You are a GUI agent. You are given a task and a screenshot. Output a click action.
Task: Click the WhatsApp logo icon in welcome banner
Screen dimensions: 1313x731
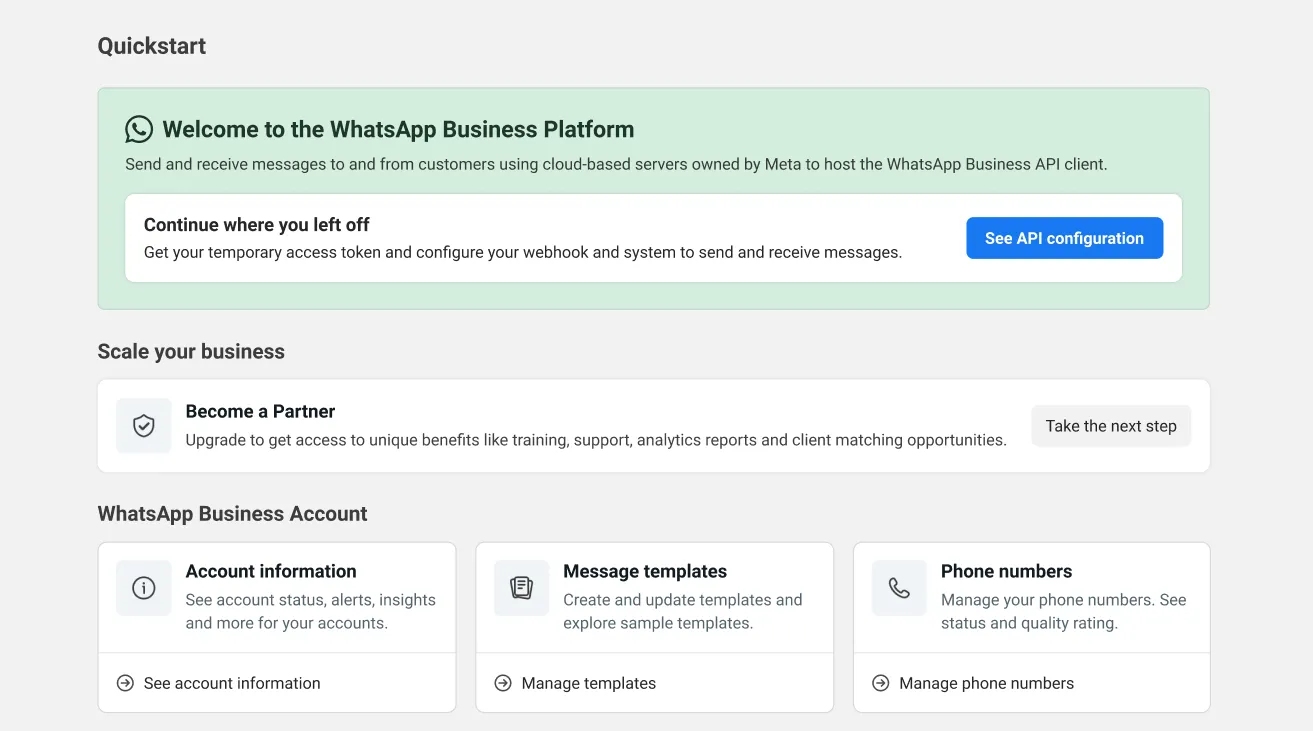click(x=139, y=129)
